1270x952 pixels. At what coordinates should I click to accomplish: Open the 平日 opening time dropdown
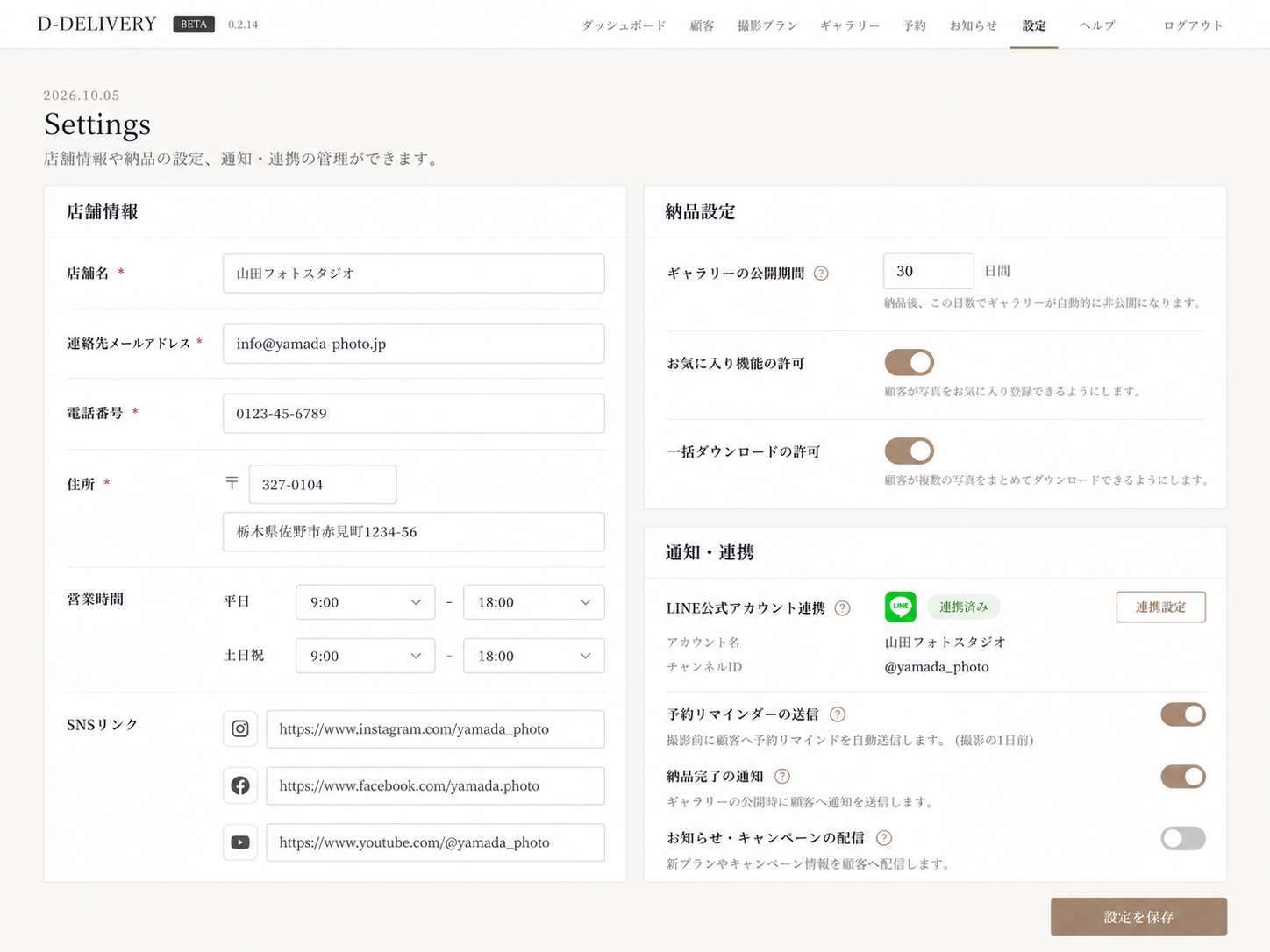(x=365, y=602)
